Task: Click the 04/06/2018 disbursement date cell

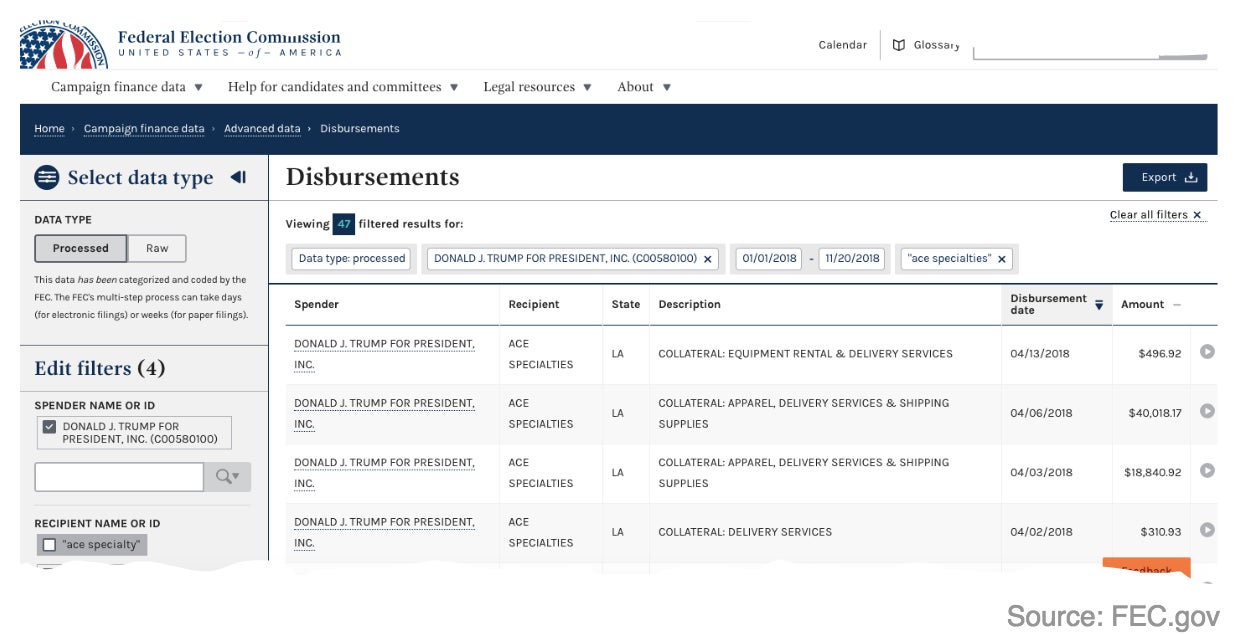Action: pos(1041,413)
